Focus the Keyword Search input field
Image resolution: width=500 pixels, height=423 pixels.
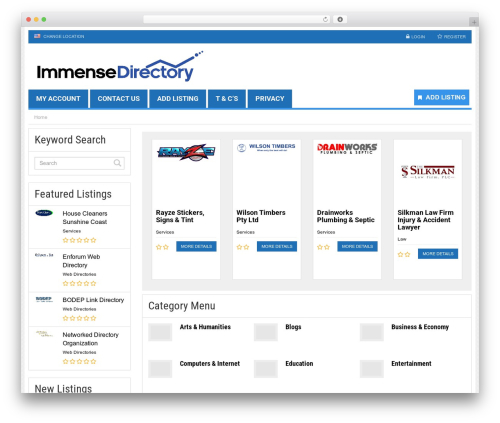[79, 163]
